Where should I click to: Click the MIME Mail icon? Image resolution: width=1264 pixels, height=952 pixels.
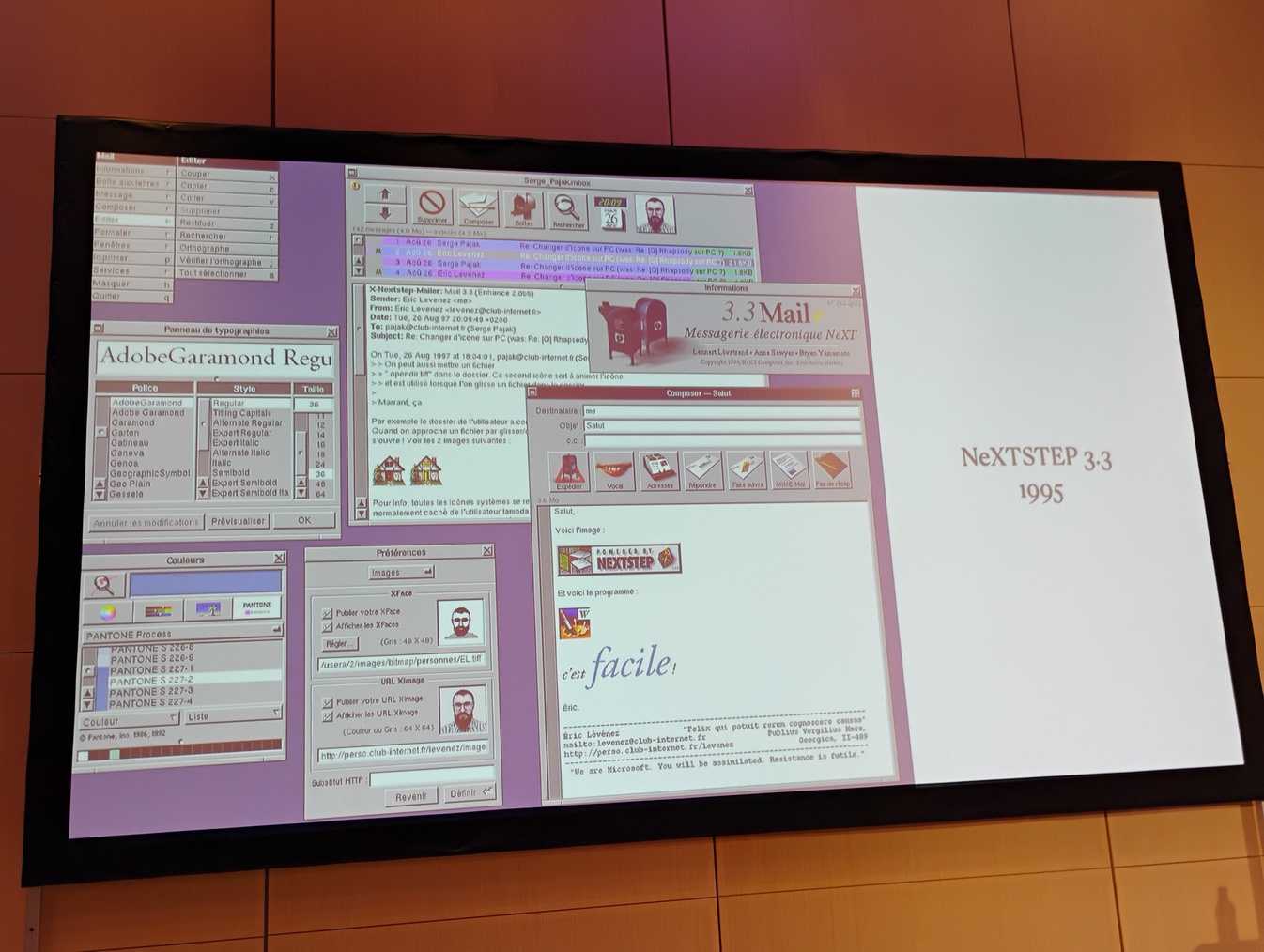point(790,469)
